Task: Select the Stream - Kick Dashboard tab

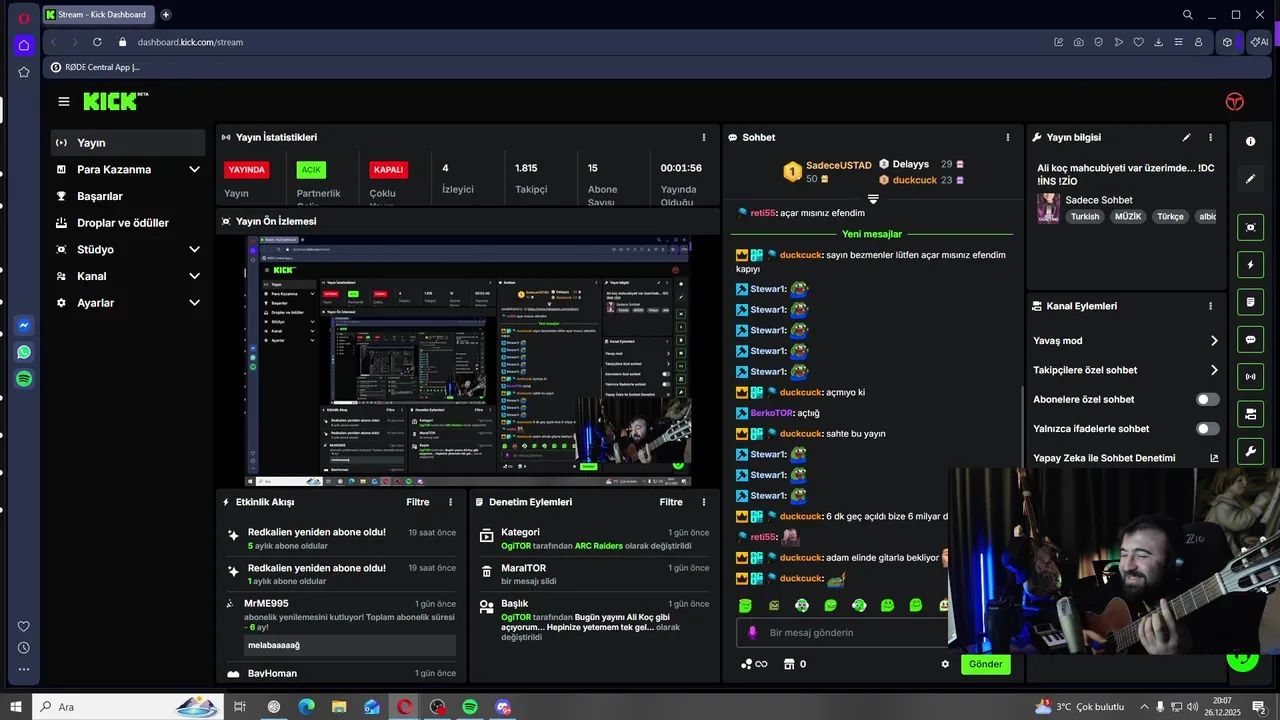Action: pyautogui.click(x=98, y=15)
